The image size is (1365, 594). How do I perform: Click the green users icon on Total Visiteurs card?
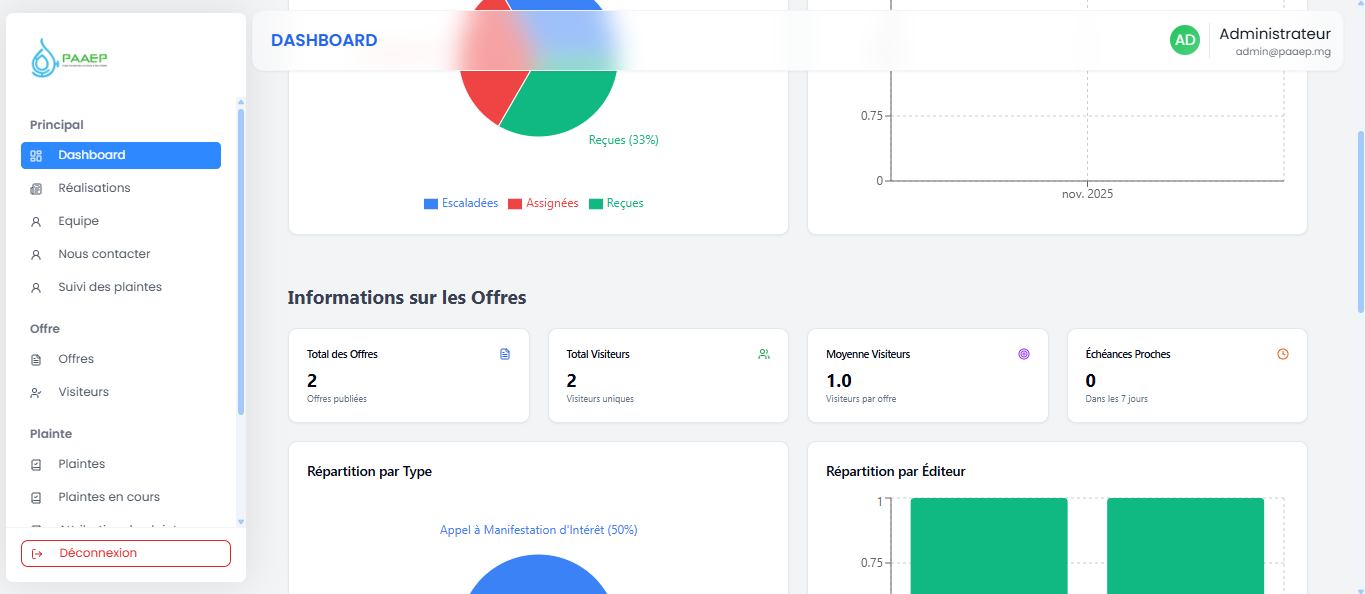pos(764,354)
